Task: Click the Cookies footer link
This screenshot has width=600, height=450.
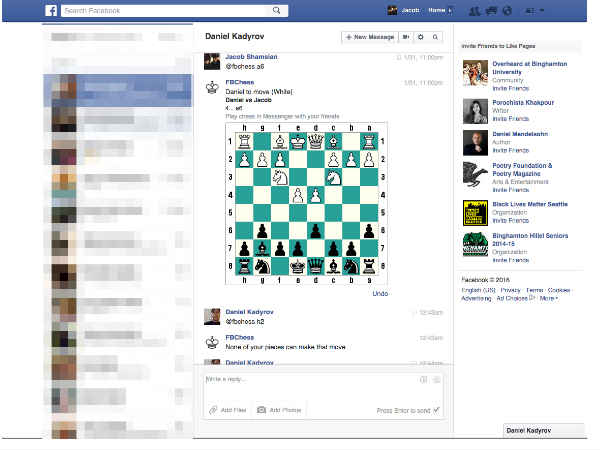Action: pyautogui.click(x=559, y=290)
